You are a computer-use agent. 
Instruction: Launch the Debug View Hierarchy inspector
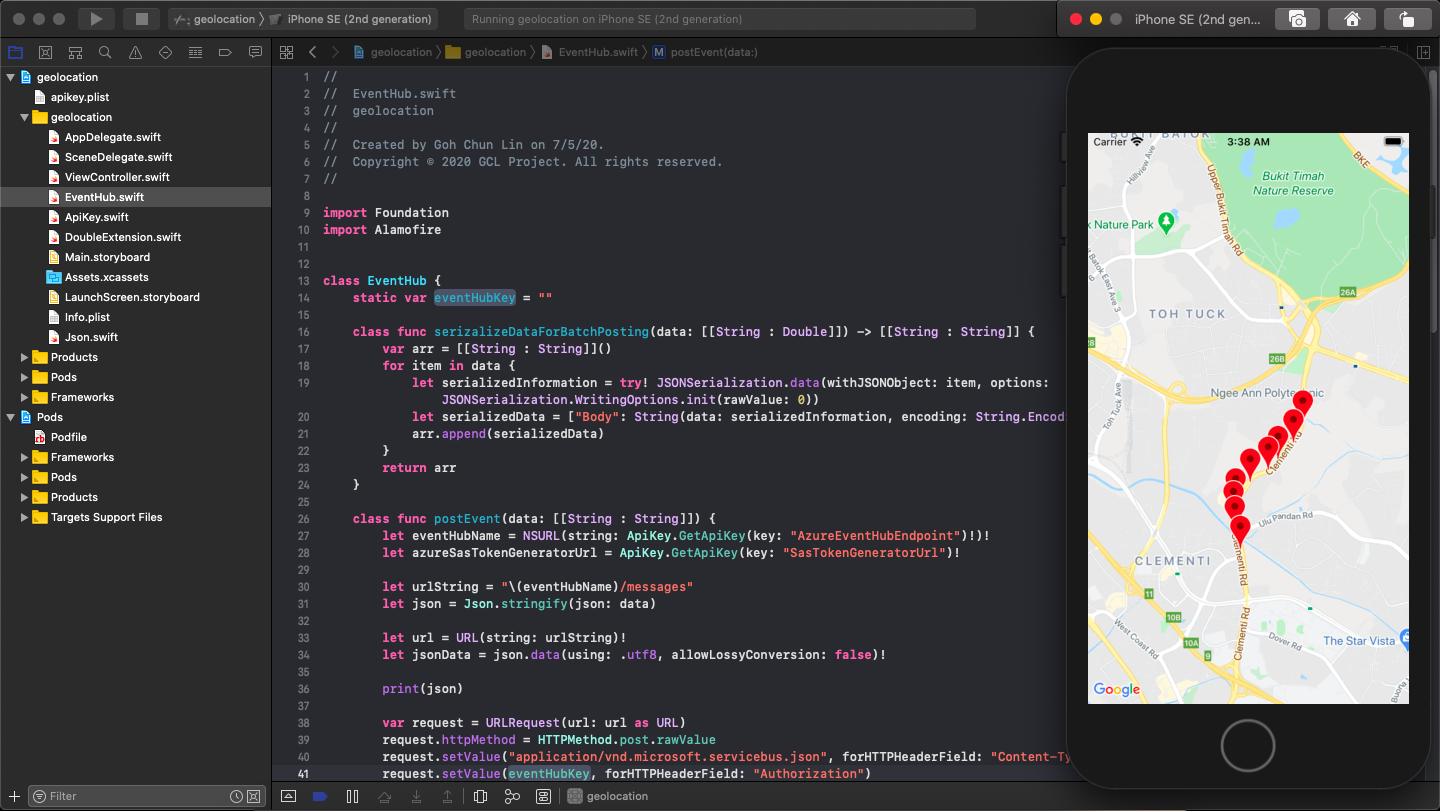point(481,796)
